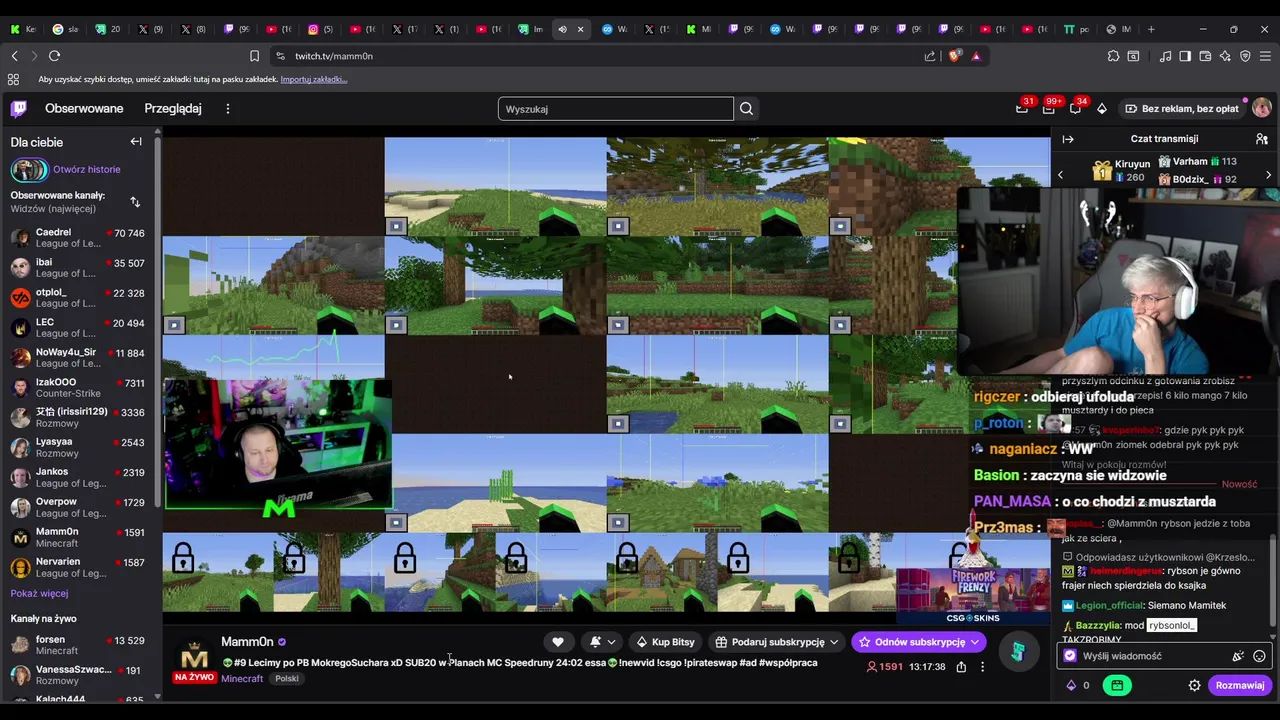This screenshot has height=720, width=1280.
Task: Reload the page with refresh icon
Action: tap(54, 56)
